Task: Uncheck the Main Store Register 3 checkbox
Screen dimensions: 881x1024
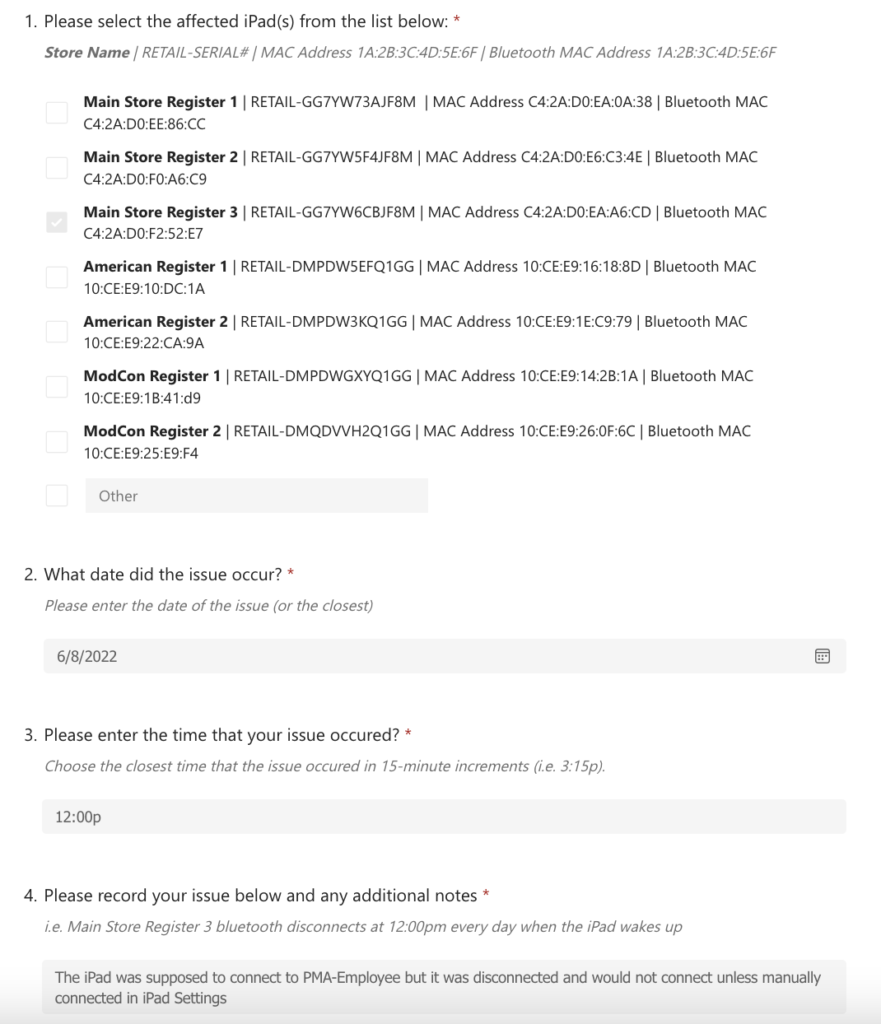Action: click(x=57, y=223)
